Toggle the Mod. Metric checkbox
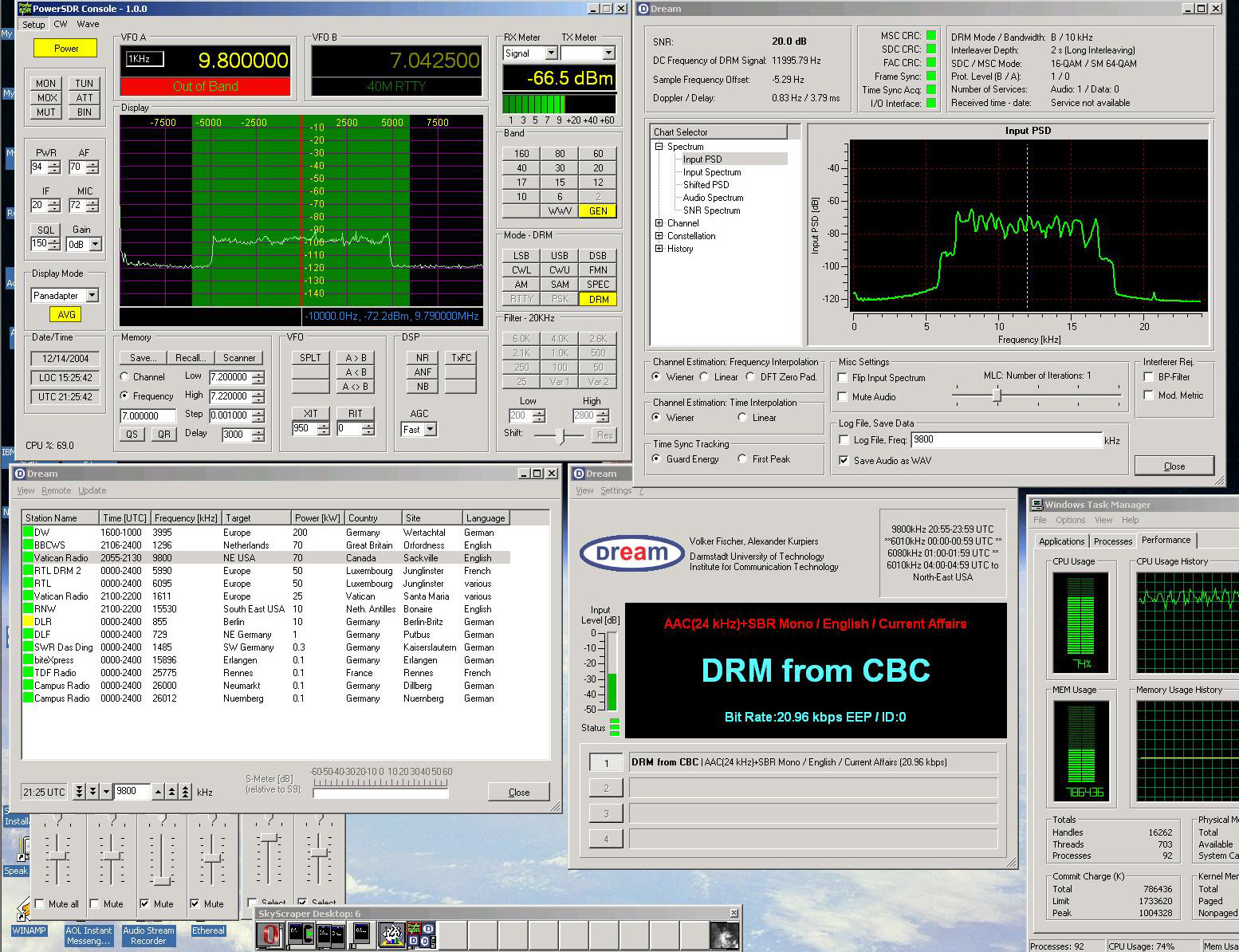This screenshot has height=952, width=1239. click(x=1149, y=395)
